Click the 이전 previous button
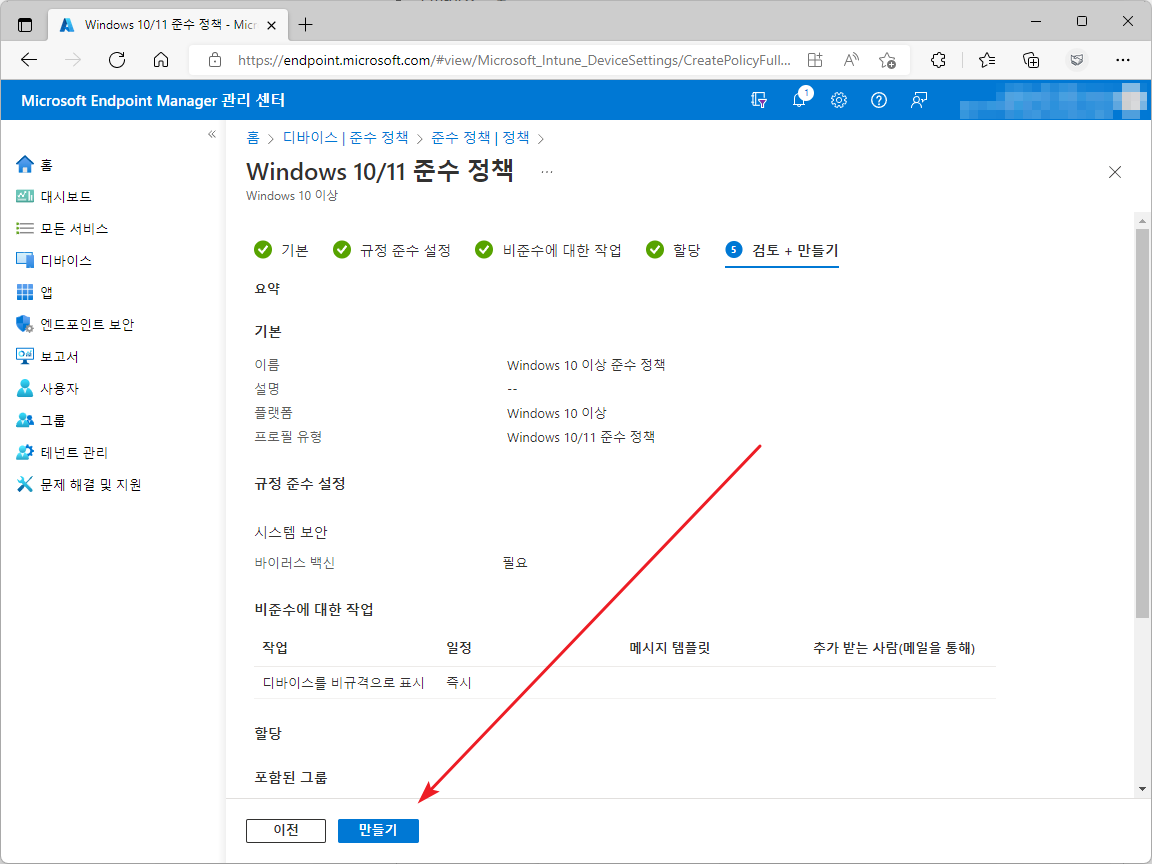This screenshot has height=864, width=1152. coord(286,830)
